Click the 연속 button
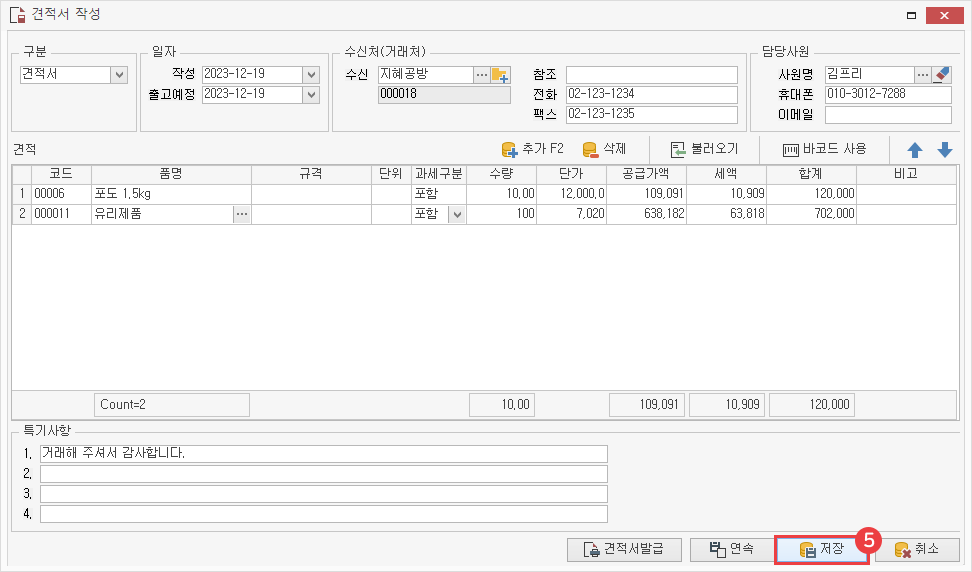The width and height of the screenshot is (972, 572). (732, 549)
